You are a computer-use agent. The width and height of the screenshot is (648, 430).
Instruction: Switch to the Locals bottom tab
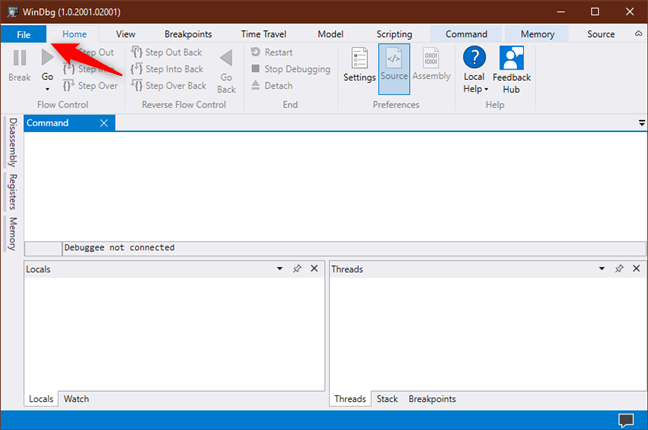[41, 399]
